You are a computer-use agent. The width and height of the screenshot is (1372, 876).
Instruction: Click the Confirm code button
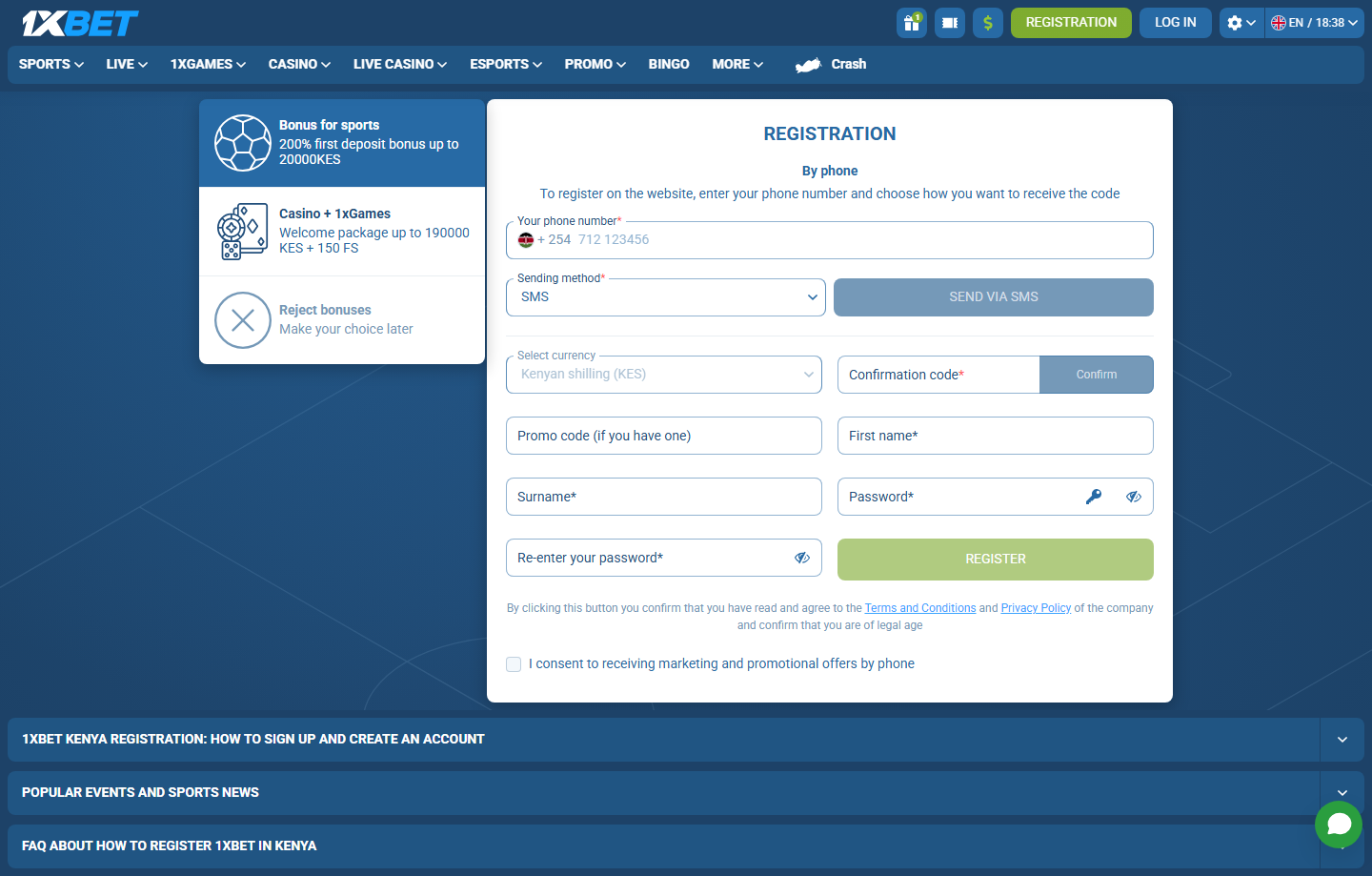(x=1097, y=375)
